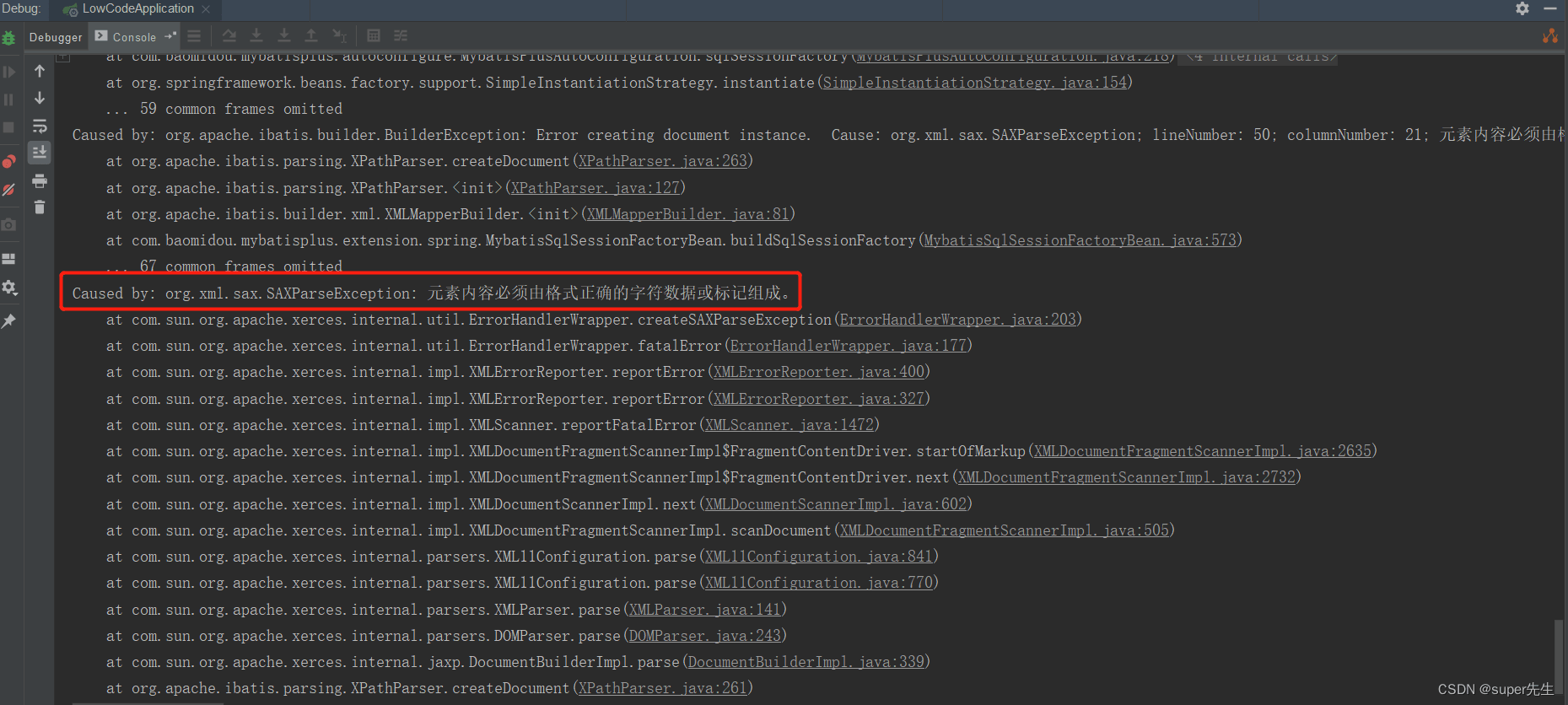Image resolution: width=1568 pixels, height=705 pixels.
Task: Toggle Mute Breakpoints icon
Action: click(x=9, y=190)
